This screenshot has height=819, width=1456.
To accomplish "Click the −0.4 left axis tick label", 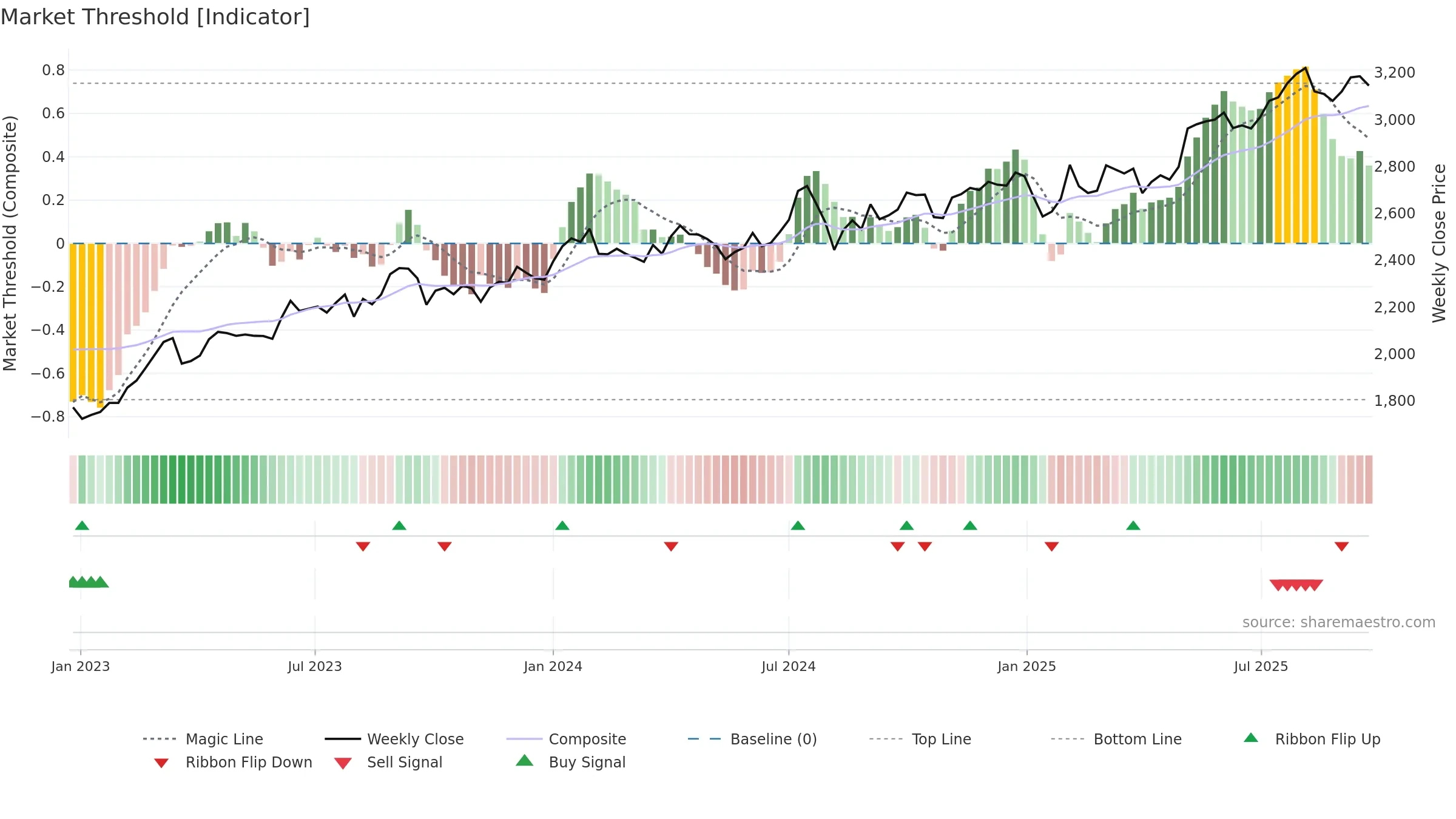I will [x=48, y=330].
